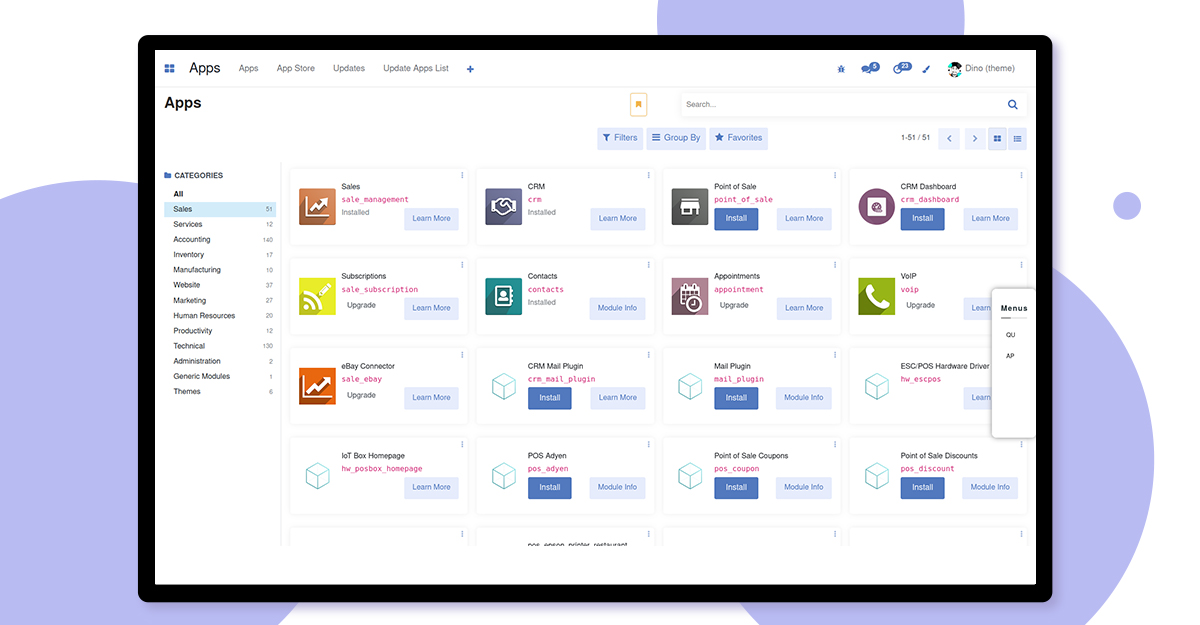This screenshot has width=1200, height=625.
Task: Switch to list view
Action: (x=1017, y=139)
